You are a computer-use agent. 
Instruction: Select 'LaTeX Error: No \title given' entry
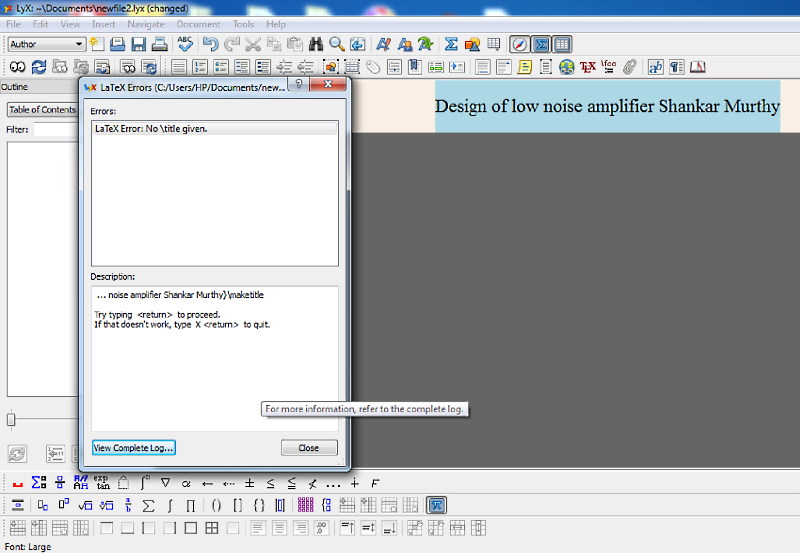[x=214, y=129]
